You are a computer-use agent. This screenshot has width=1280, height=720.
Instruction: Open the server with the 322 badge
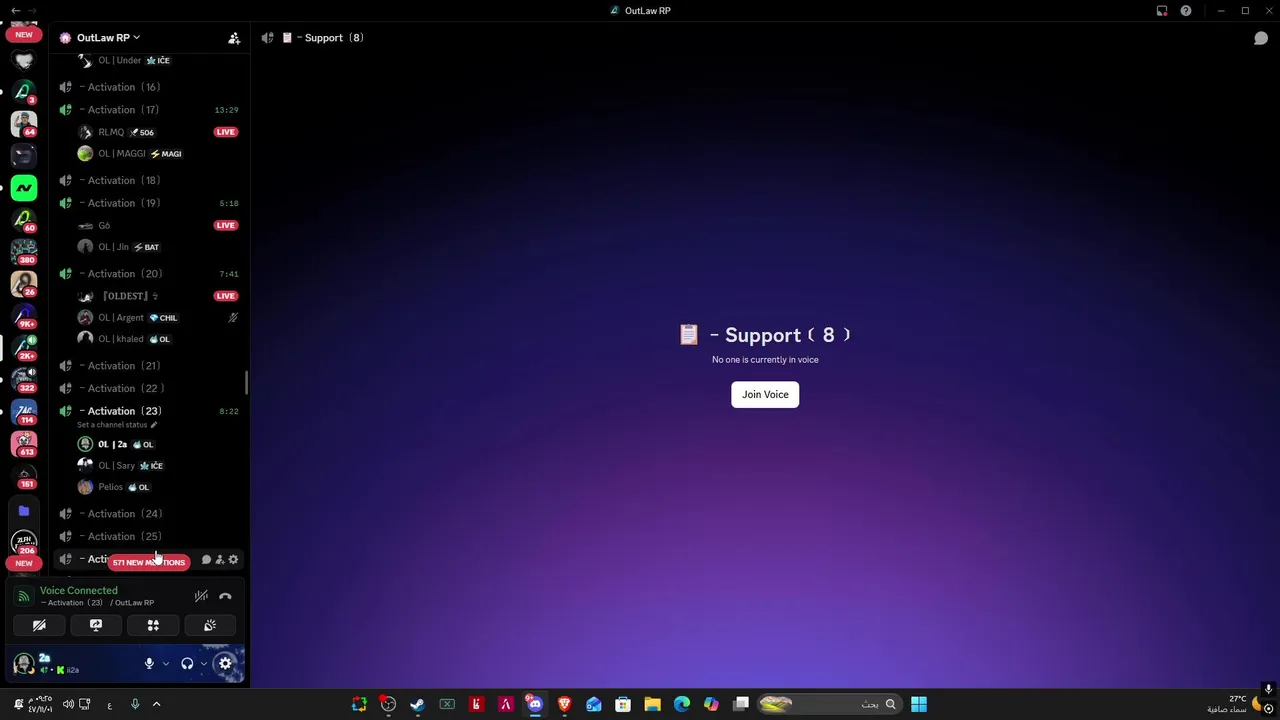24,380
